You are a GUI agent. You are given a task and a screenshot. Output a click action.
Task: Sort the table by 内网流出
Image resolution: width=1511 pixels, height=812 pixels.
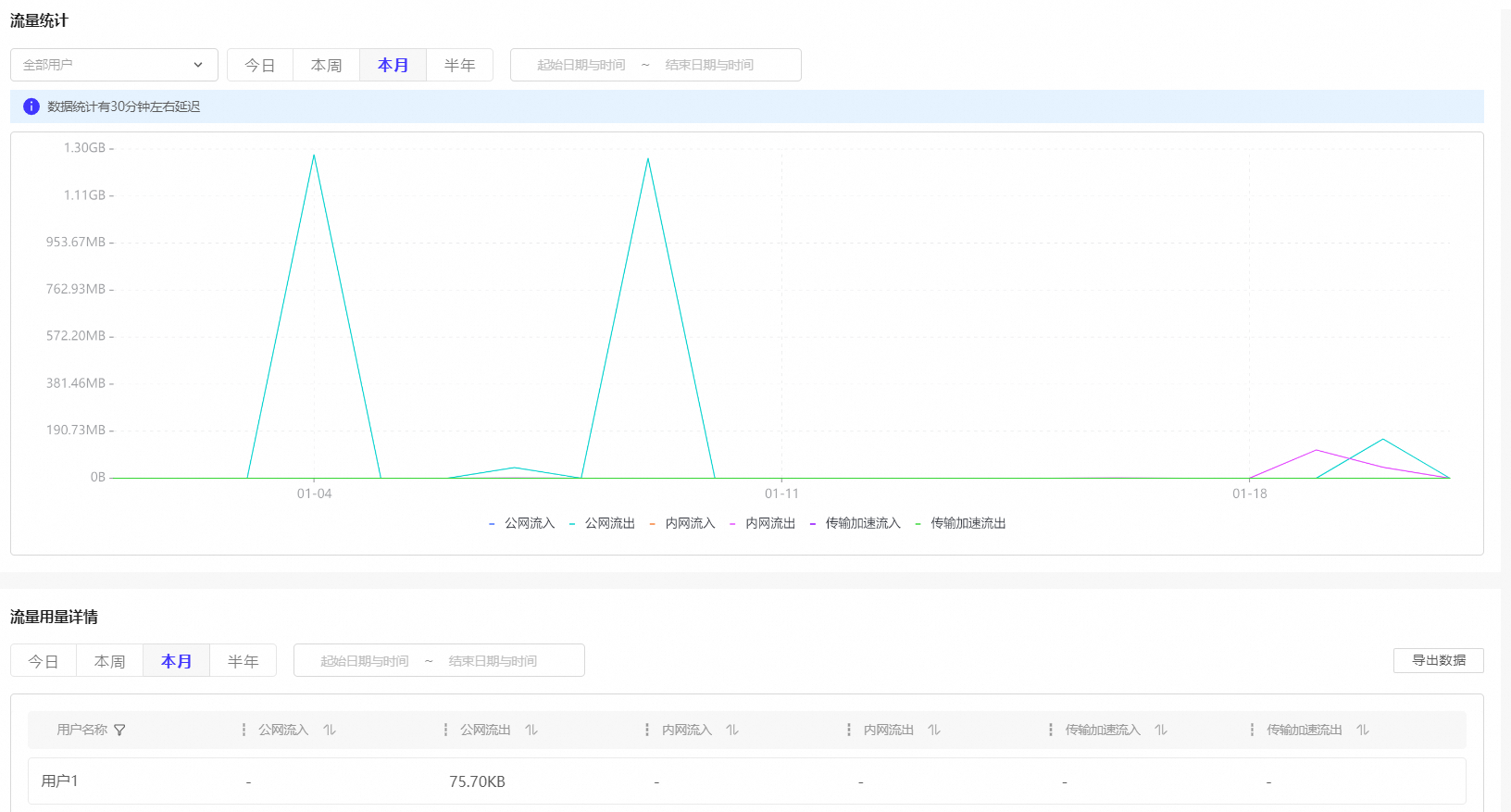(934, 730)
